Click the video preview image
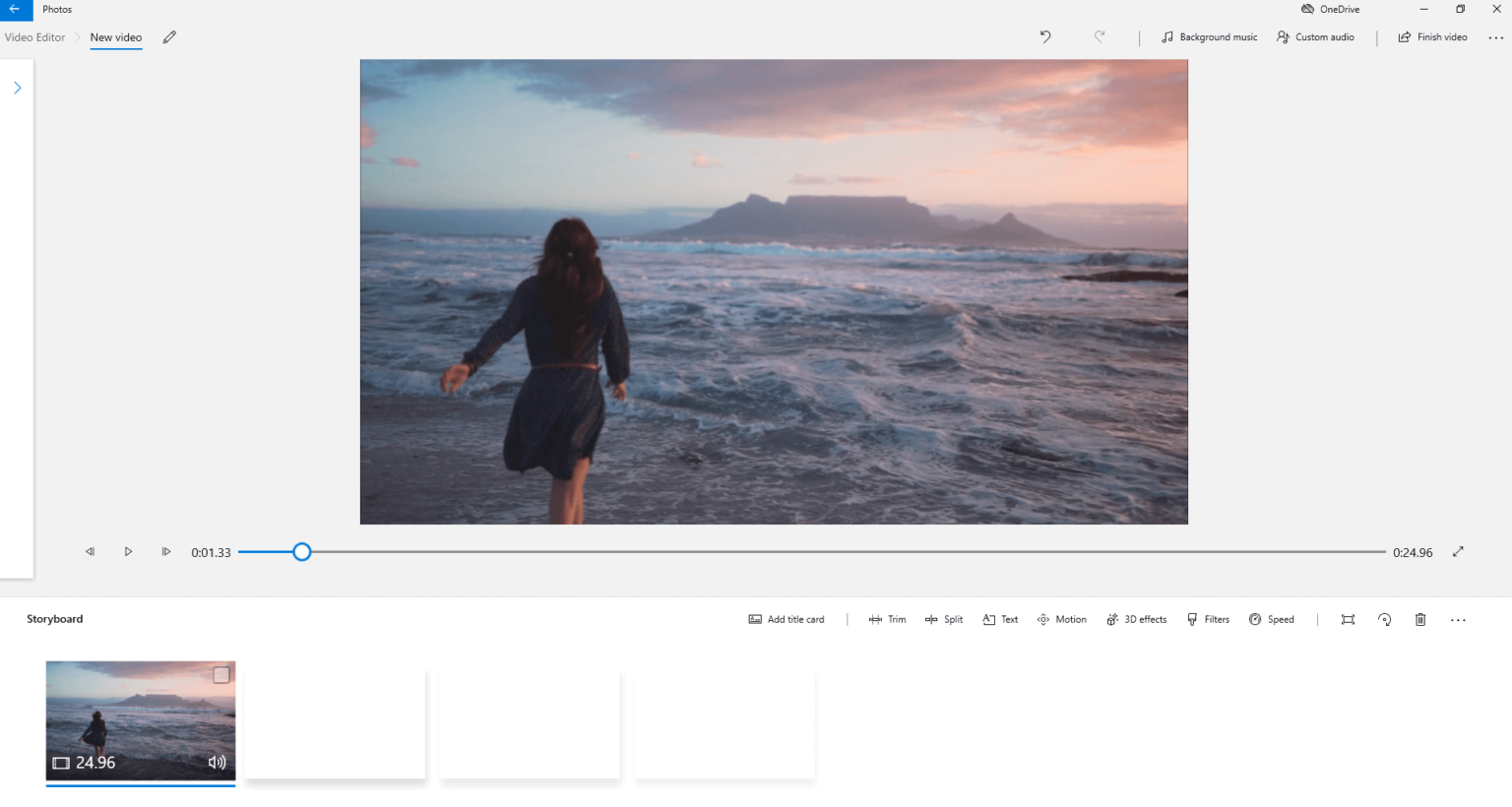Image resolution: width=1512 pixels, height=807 pixels. (x=774, y=291)
